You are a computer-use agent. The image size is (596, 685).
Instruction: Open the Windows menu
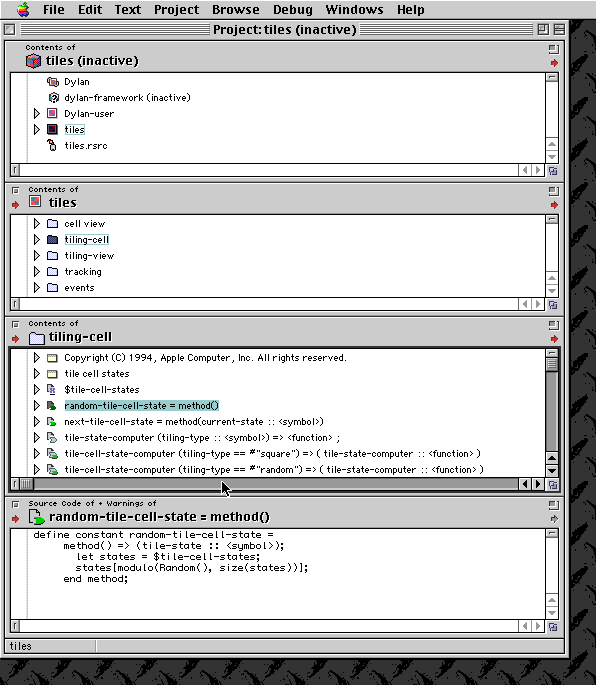354,9
